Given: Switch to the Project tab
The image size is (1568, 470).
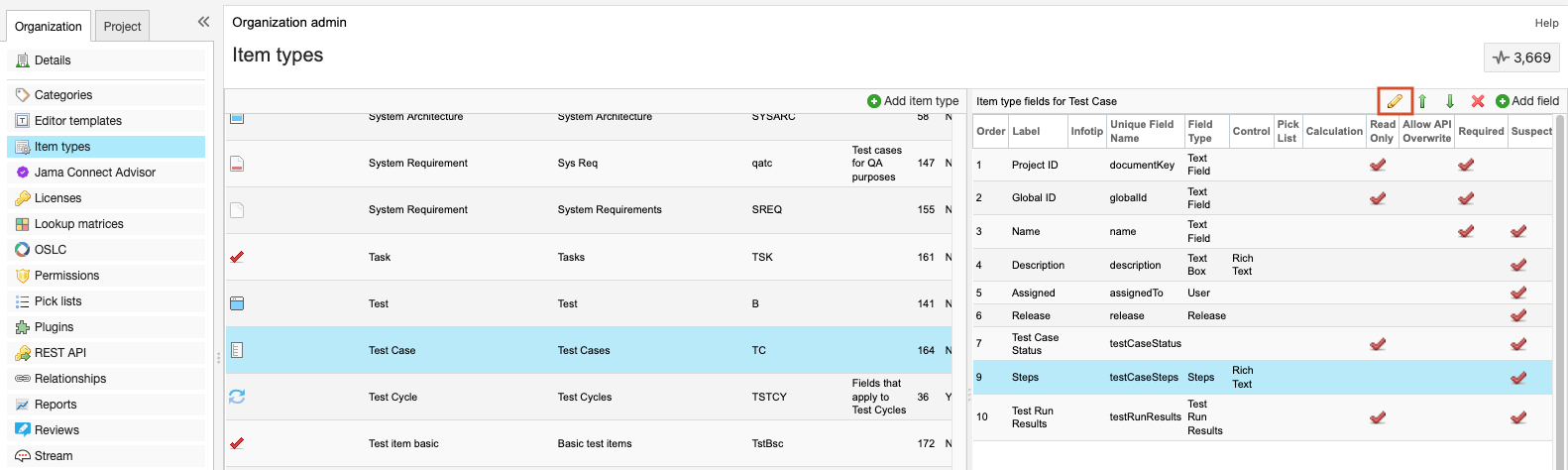Looking at the screenshot, I should coord(123,26).
